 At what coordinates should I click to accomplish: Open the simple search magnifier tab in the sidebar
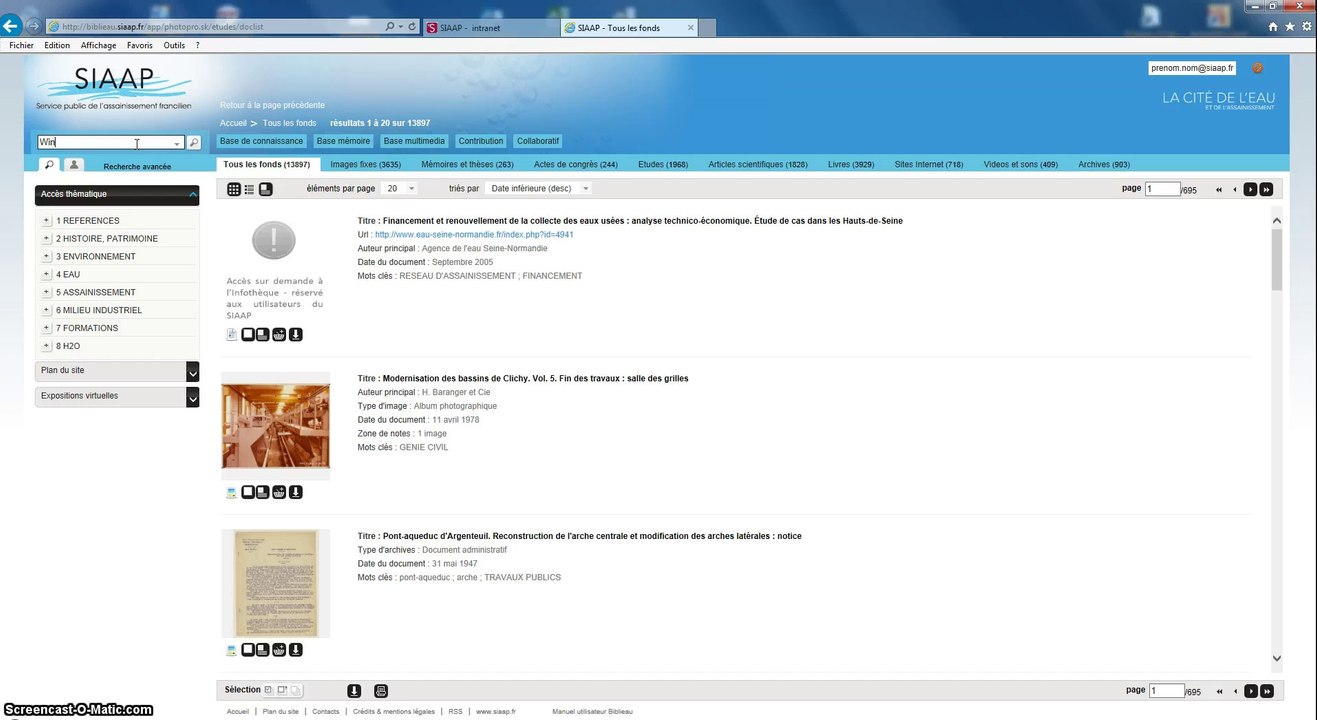point(48,165)
